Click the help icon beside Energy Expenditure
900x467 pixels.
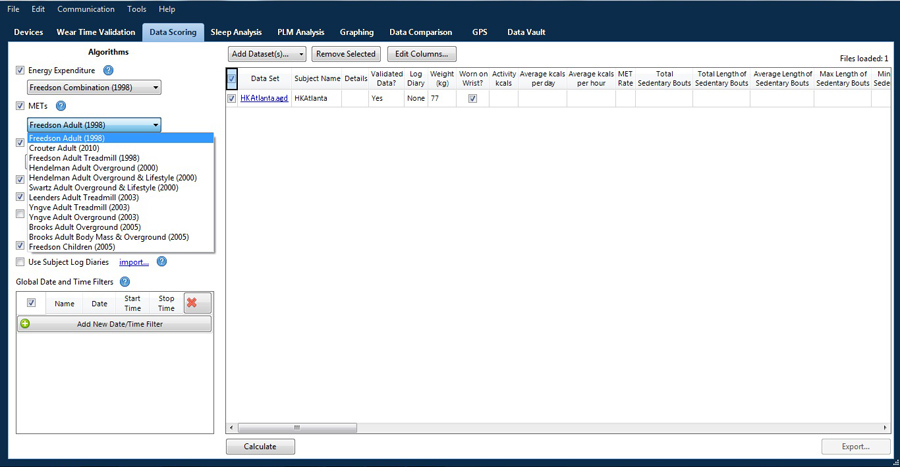pos(108,71)
